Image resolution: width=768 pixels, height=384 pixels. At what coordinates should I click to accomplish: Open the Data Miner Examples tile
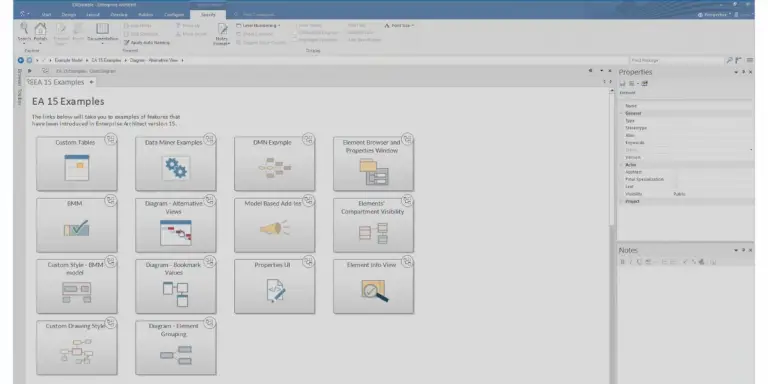(x=175, y=164)
